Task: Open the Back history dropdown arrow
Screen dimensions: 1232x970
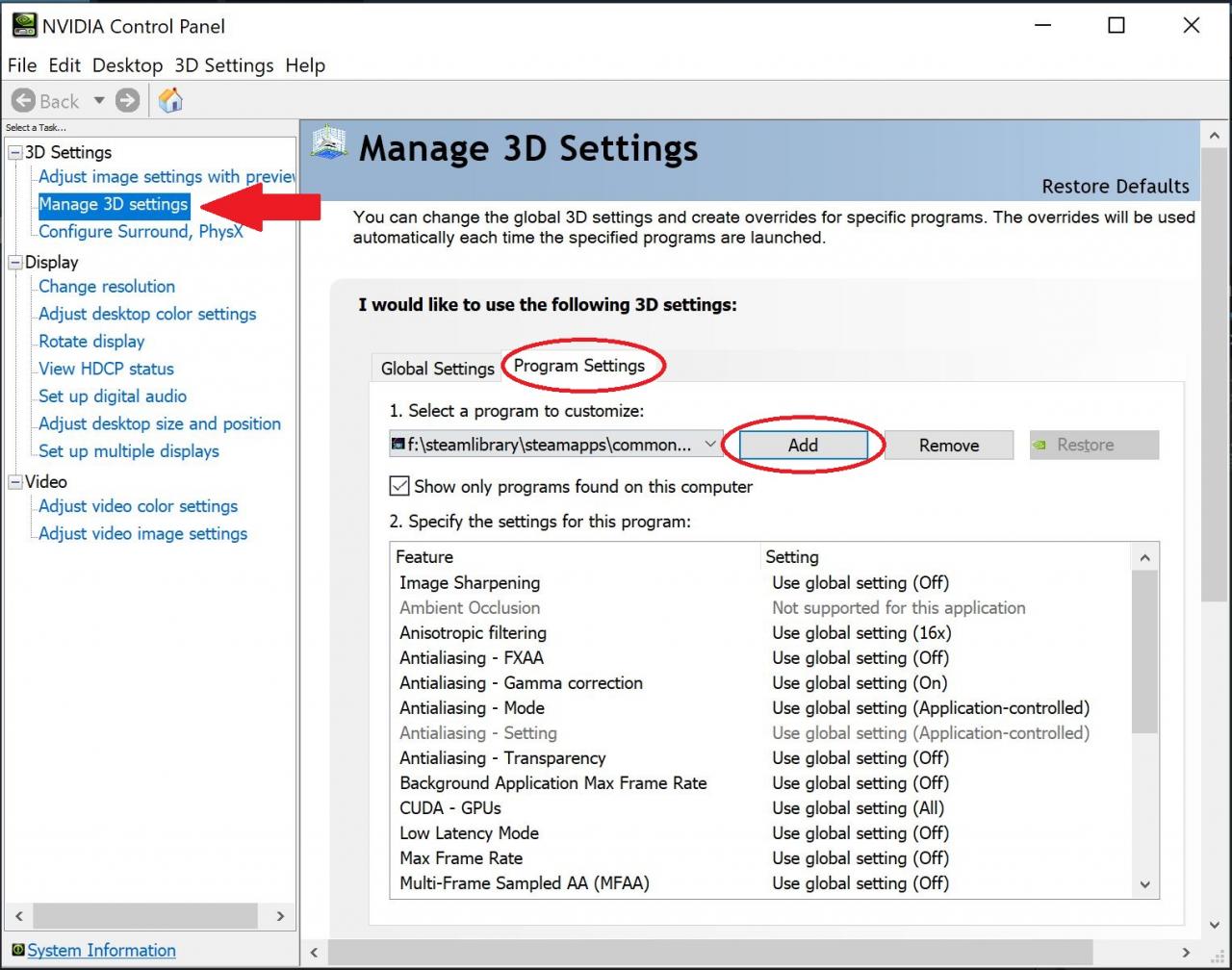Action: 98,100
